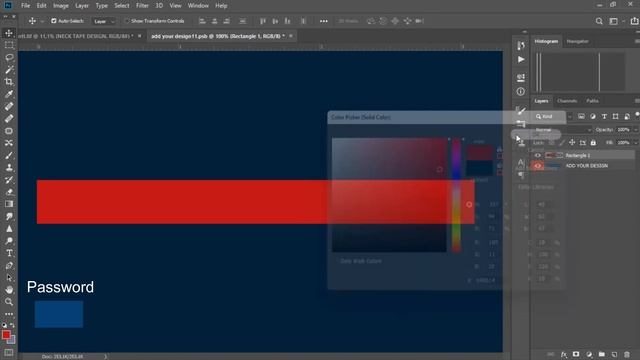Select the Crop tool
This screenshot has height=360, width=640.
[x=9, y=82]
